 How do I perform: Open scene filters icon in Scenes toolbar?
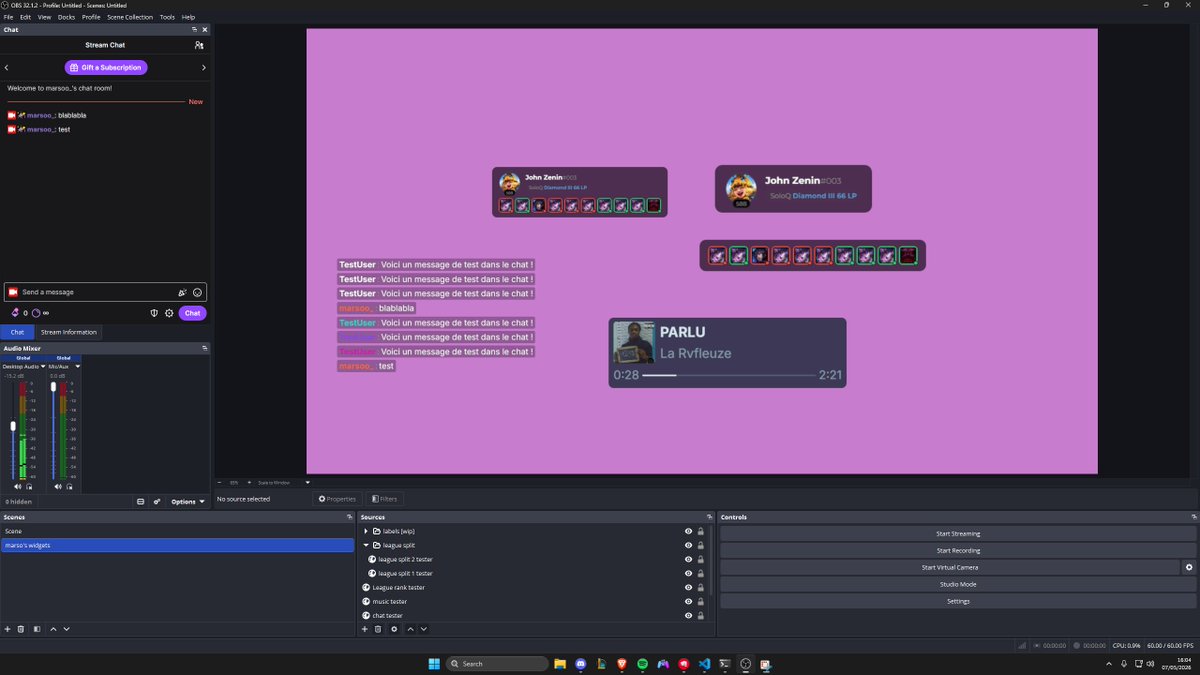point(37,629)
